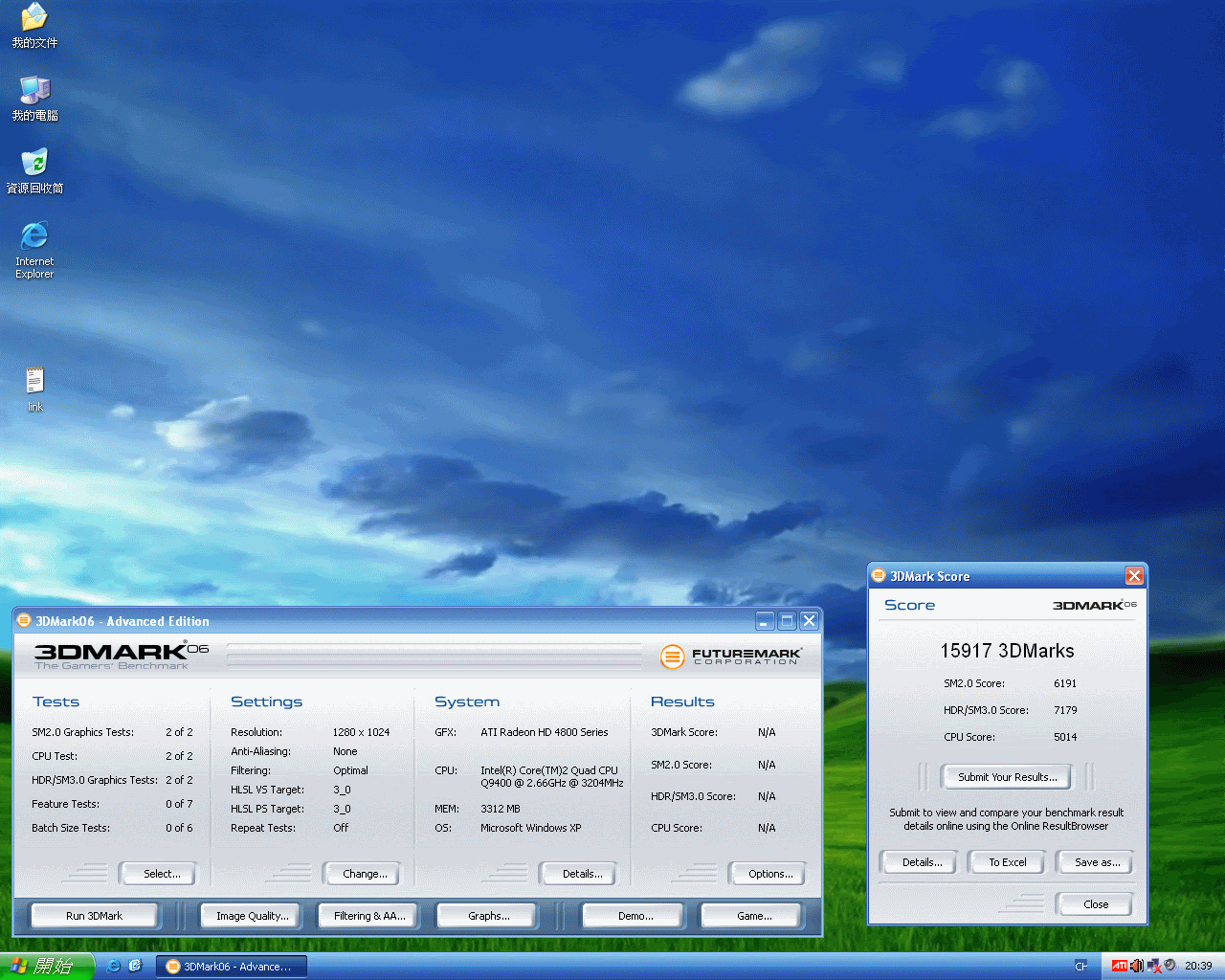The width and height of the screenshot is (1225, 980).
Task: Click Run 3DMark button
Action: 95,916
